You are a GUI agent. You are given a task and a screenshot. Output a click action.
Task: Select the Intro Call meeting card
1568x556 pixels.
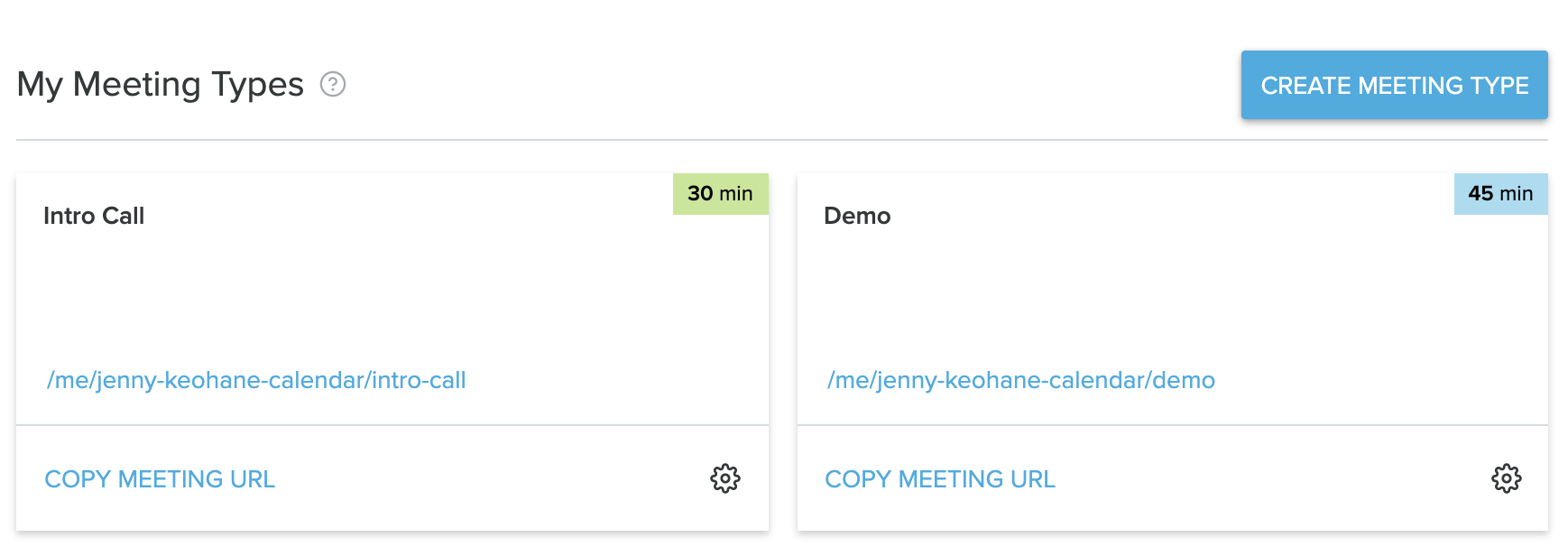(392, 298)
